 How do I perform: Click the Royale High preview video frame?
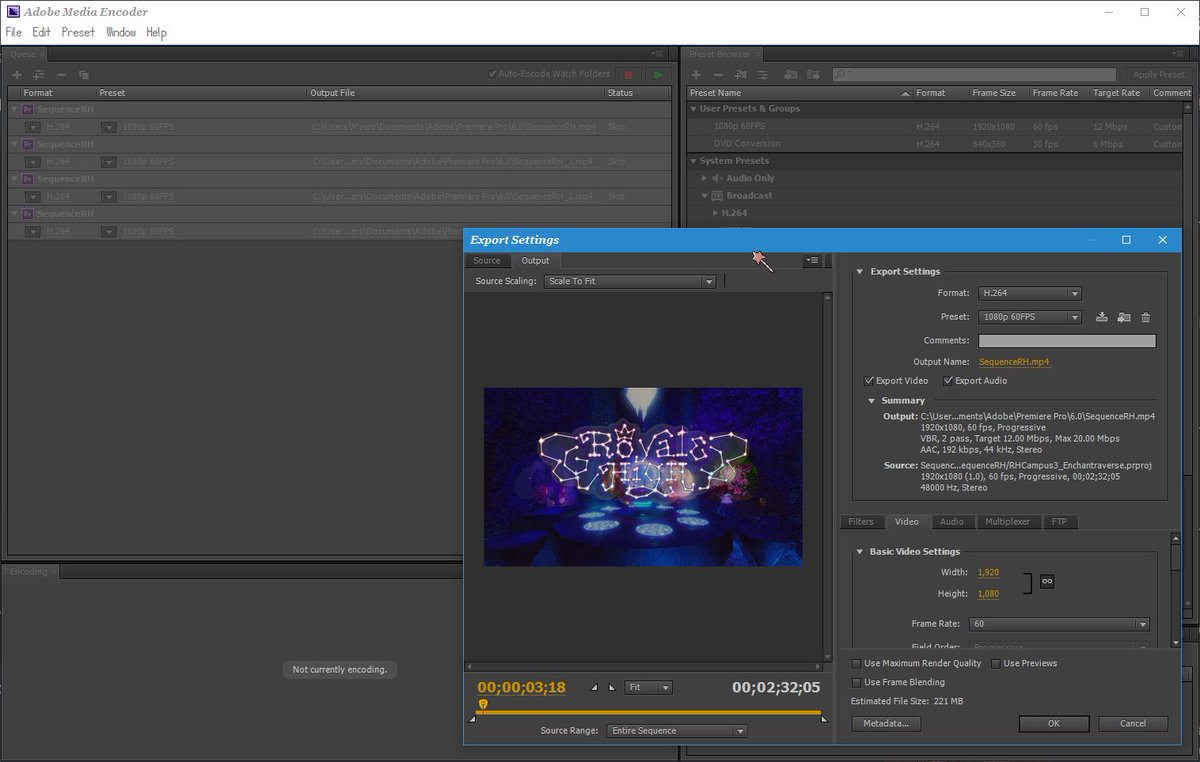(643, 477)
